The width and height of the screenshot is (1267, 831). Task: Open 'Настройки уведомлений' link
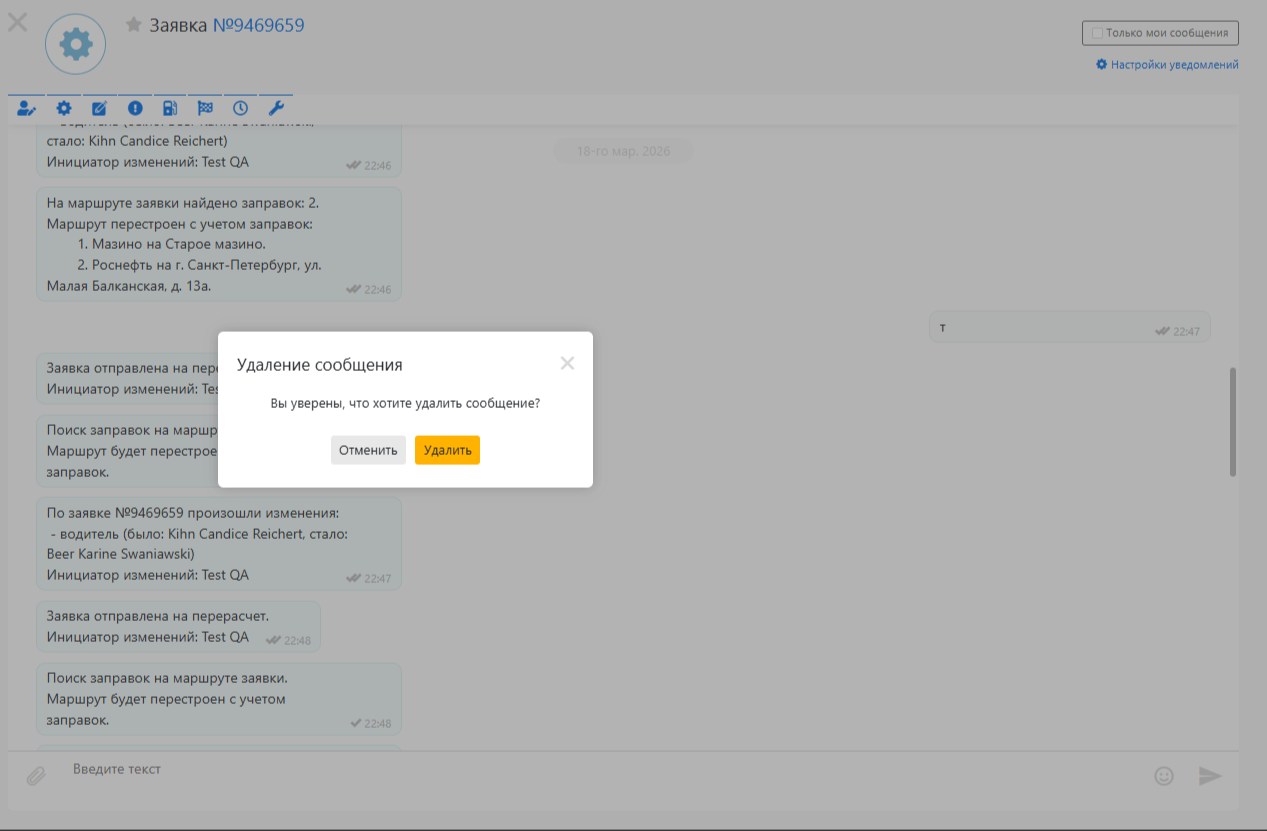coord(1167,65)
